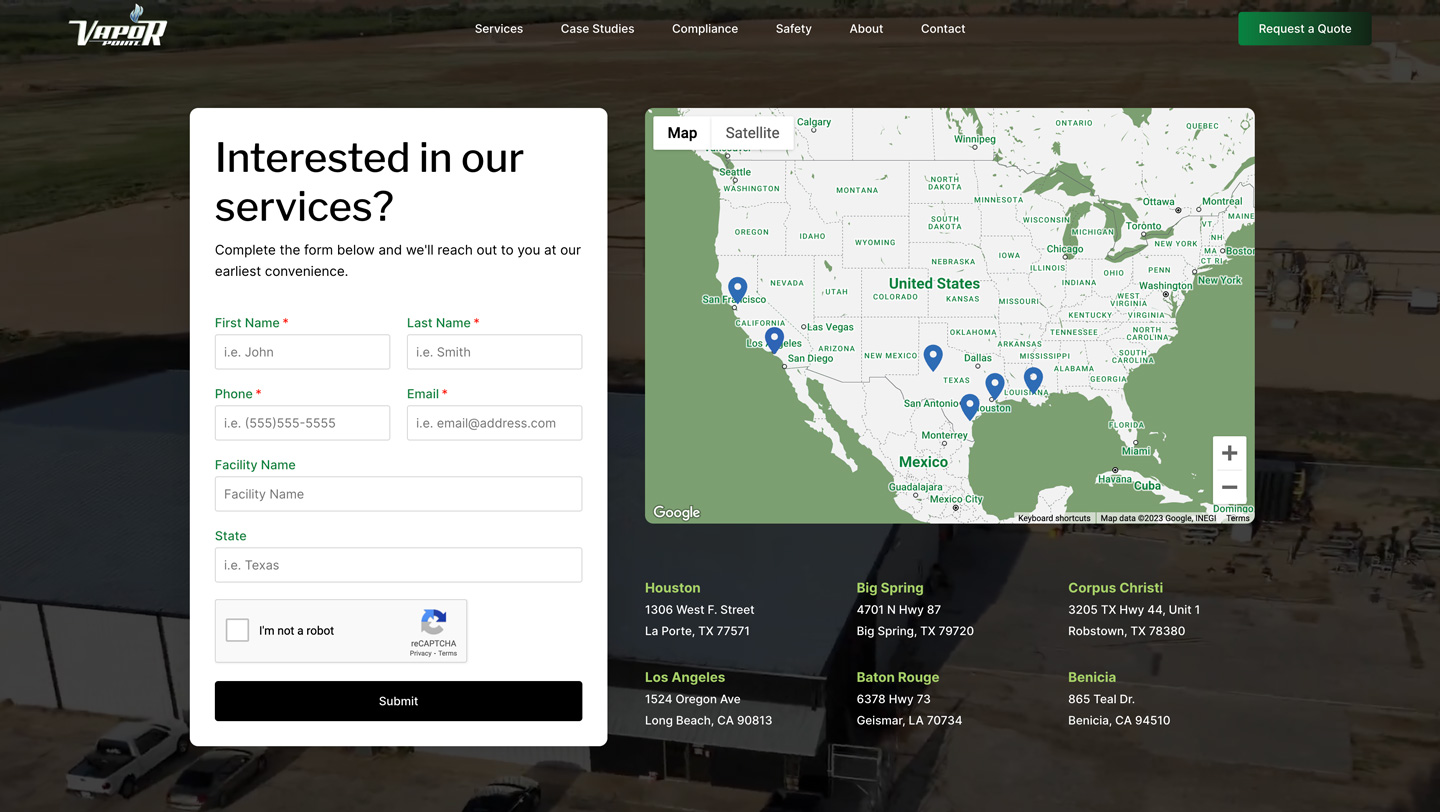Open the Services menu item
Screen dimensions: 1440x812
498,28
